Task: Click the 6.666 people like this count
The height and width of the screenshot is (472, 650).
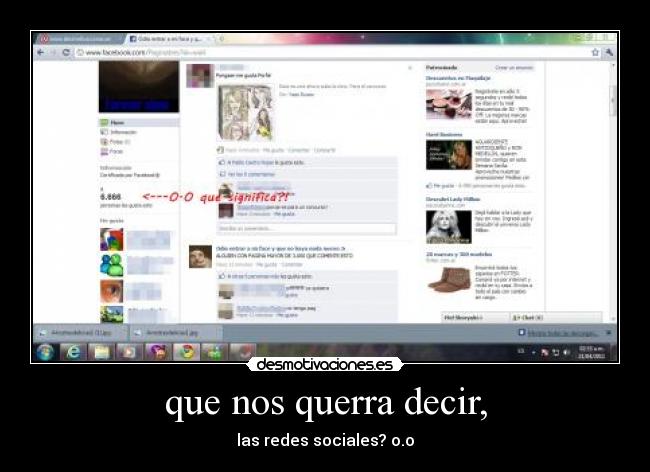Action: 111,196
